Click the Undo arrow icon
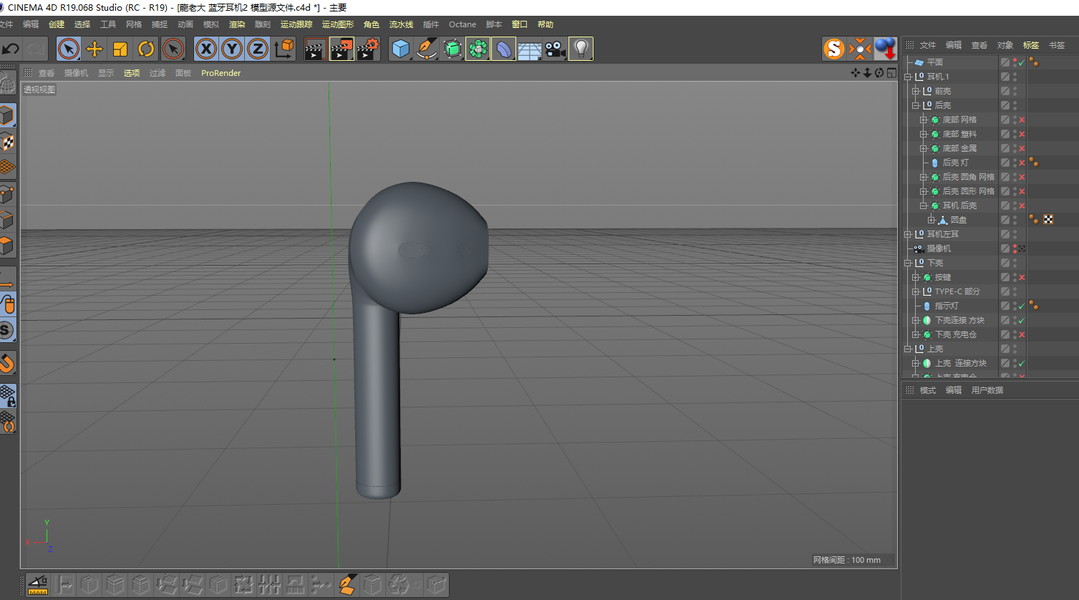This screenshot has height=600, width=1079. [10, 49]
